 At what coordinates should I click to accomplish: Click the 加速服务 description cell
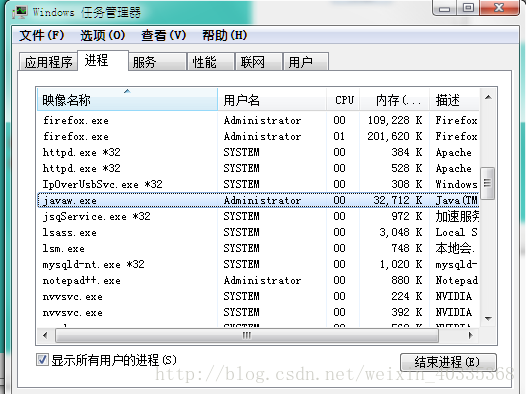click(x=457, y=216)
